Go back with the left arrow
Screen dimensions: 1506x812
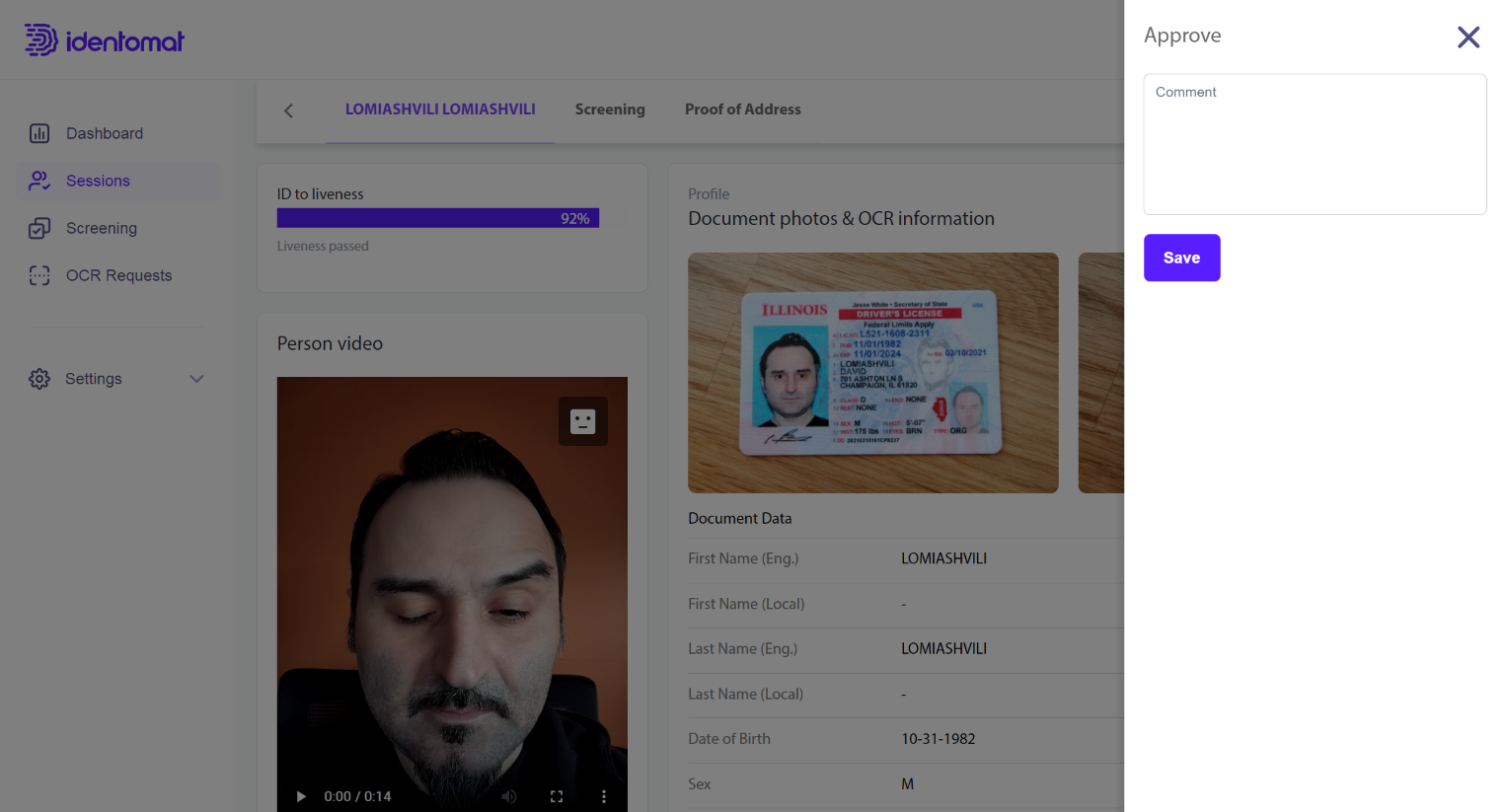[288, 111]
